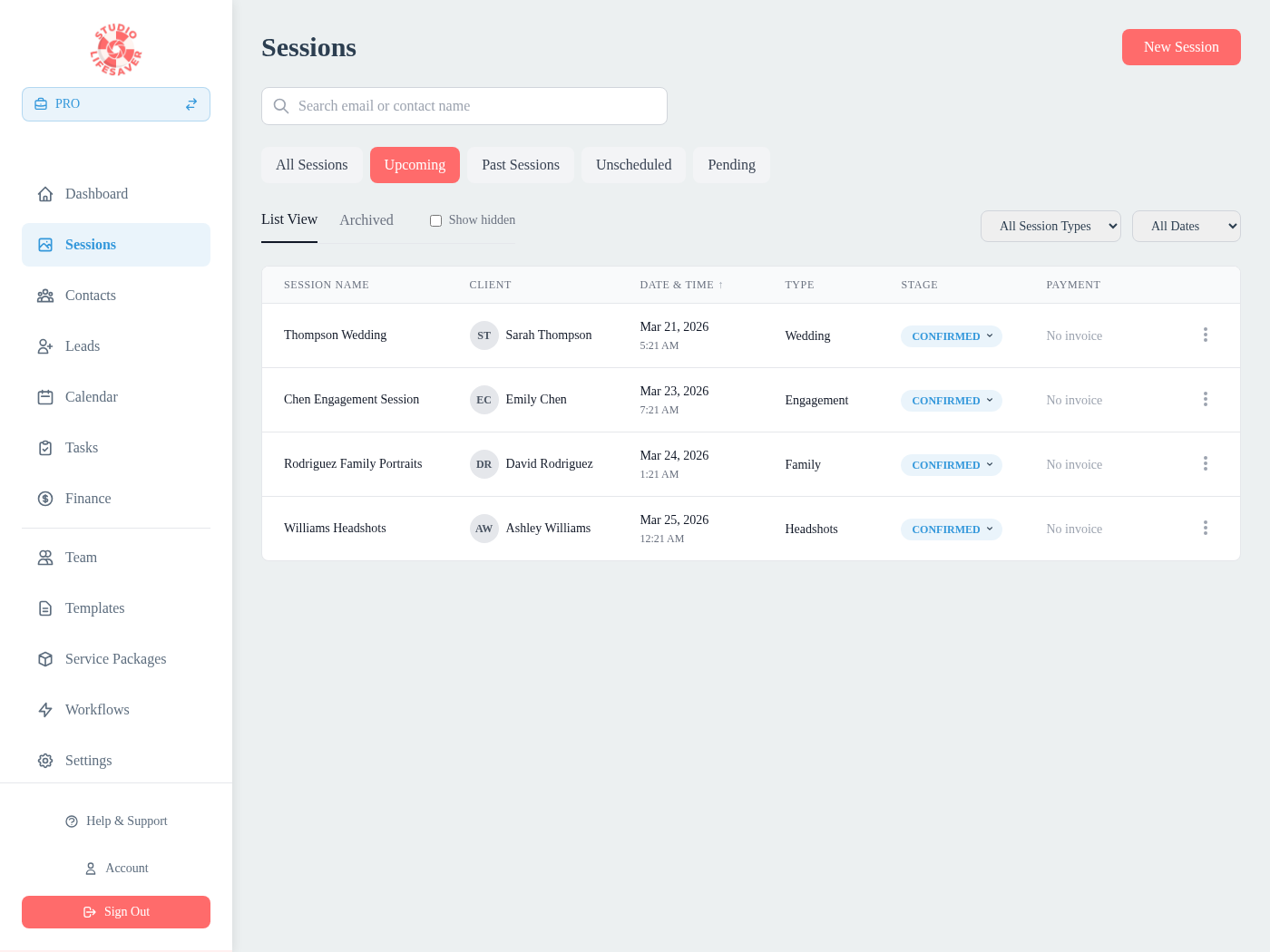Open the Service Packages box icon
The height and width of the screenshot is (952, 1270).
pyautogui.click(x=45, y=658)
